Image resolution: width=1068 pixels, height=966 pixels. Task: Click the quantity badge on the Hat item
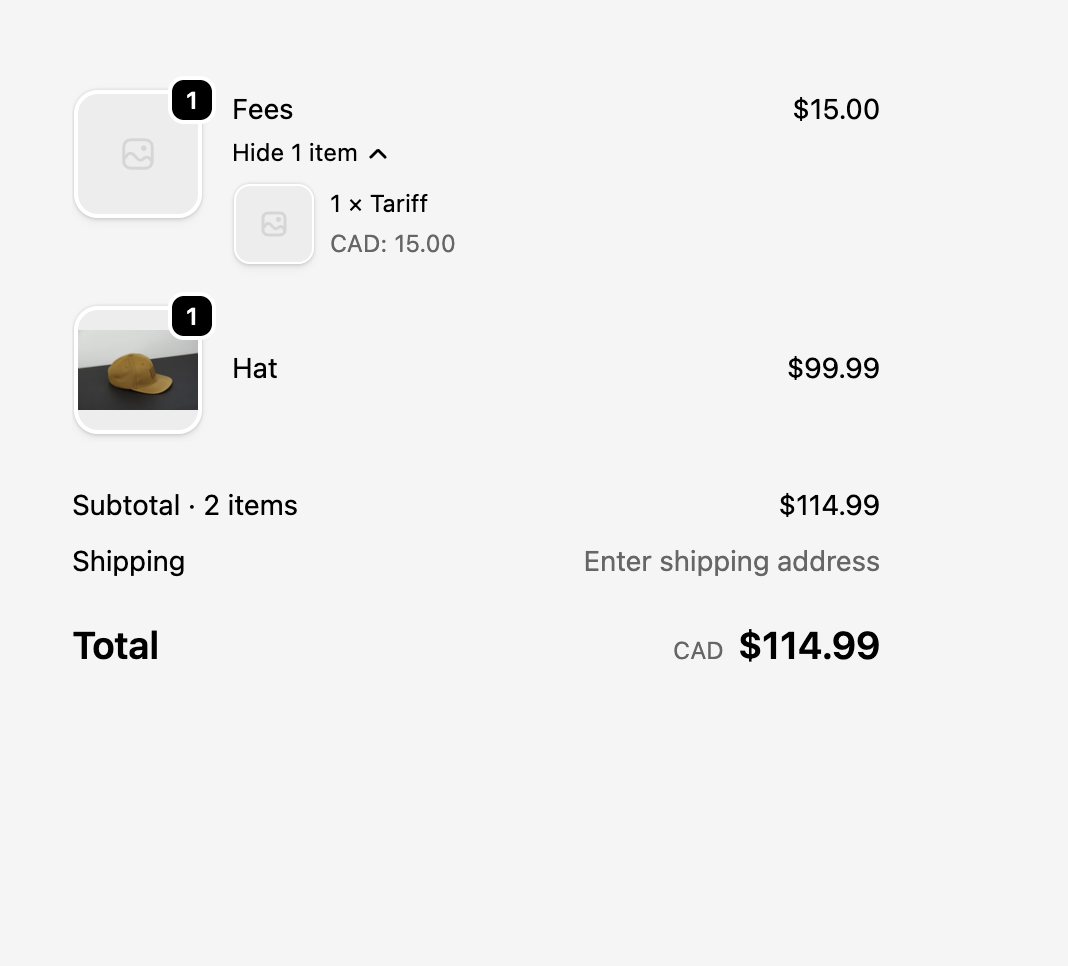click(x=193, y=316)
